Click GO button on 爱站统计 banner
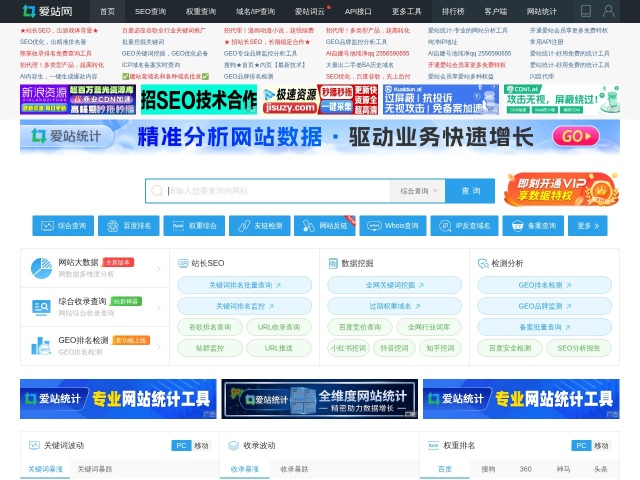This screenshot has height=480, width=640. (576, 136)
